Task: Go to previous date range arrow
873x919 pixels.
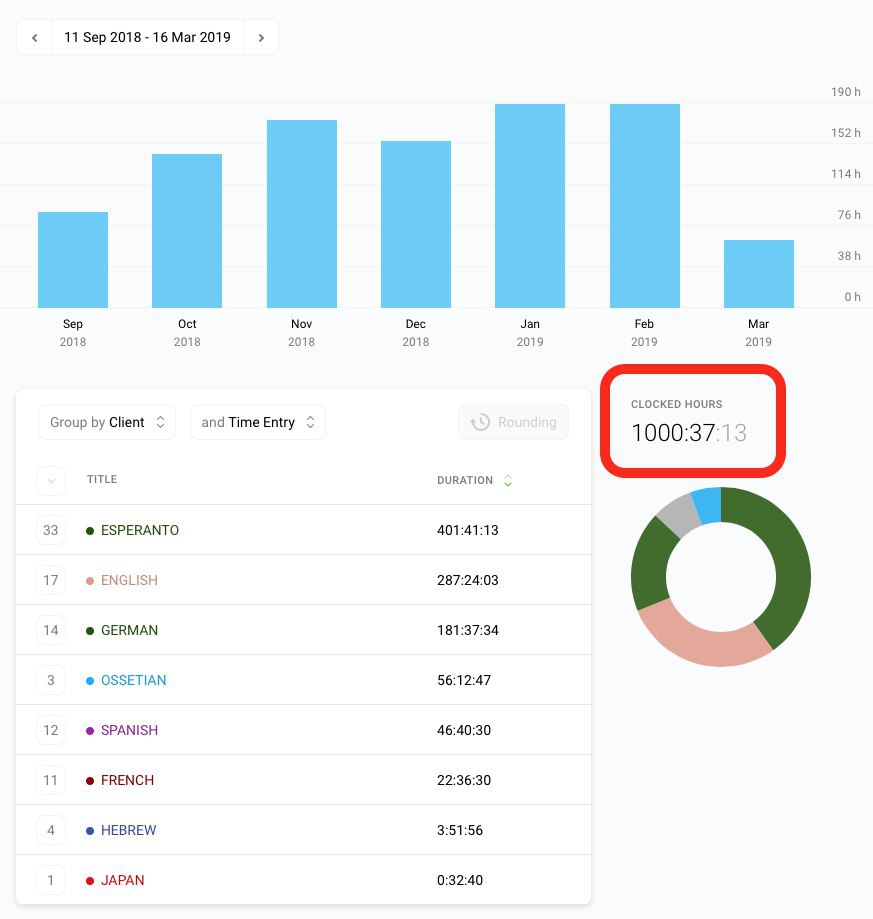Action: tap(35, 38)
